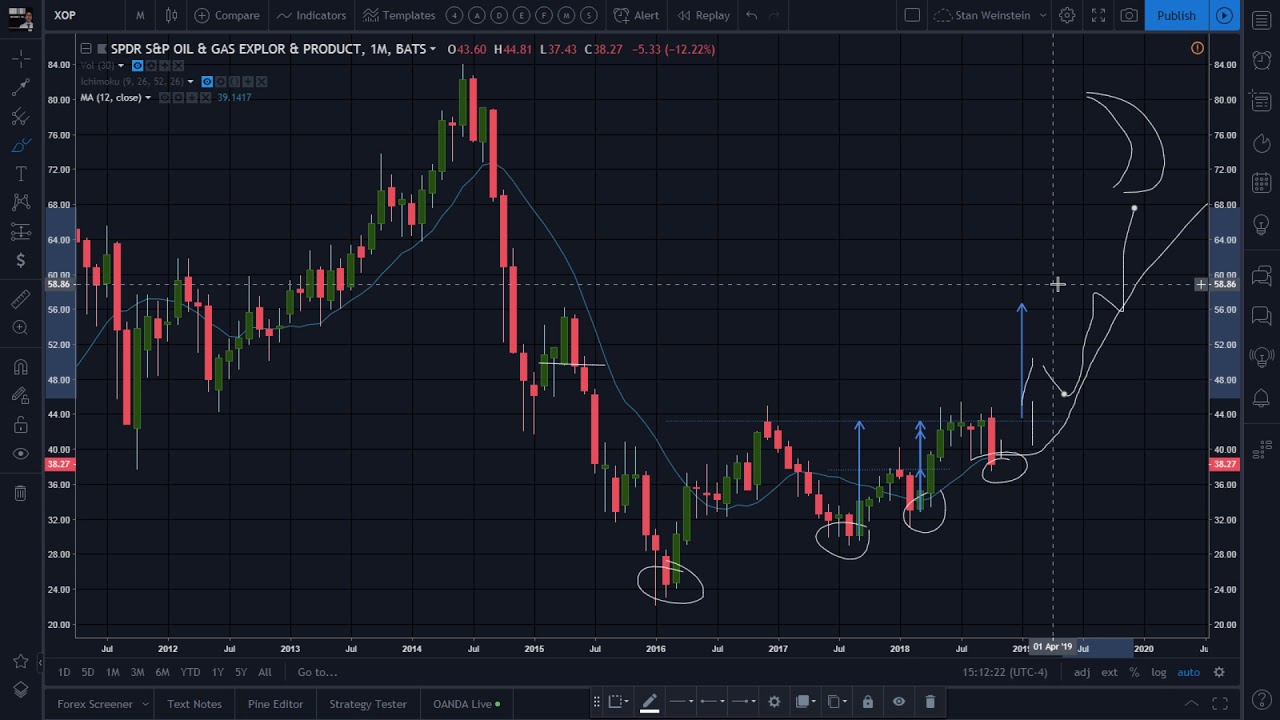1280x720 pixels.
Task: Remove drawings with left sidebar trash icon
Action: coord(20,492)
